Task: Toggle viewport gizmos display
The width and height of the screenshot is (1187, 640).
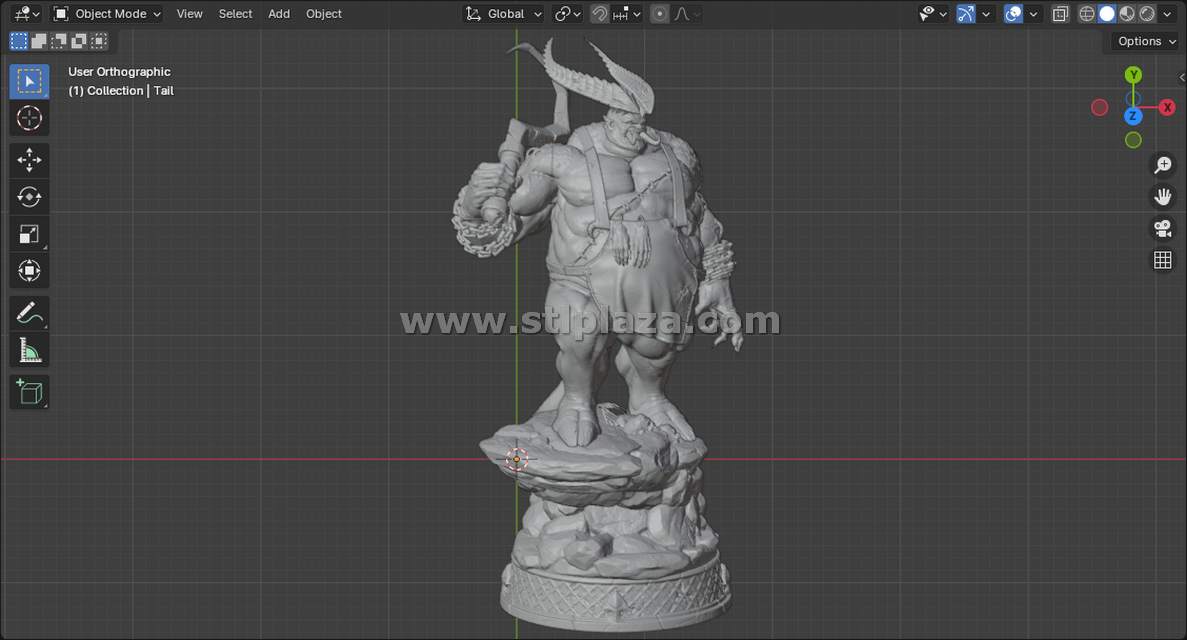Action: [x=966, y=14]
